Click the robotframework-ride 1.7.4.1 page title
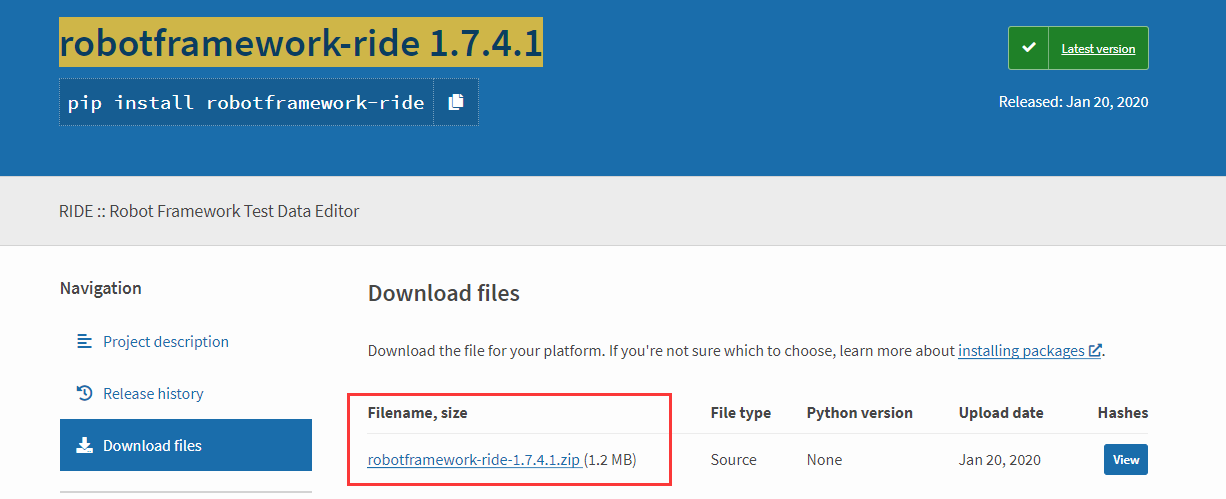 pyautogui.click(x=301, y=44)
